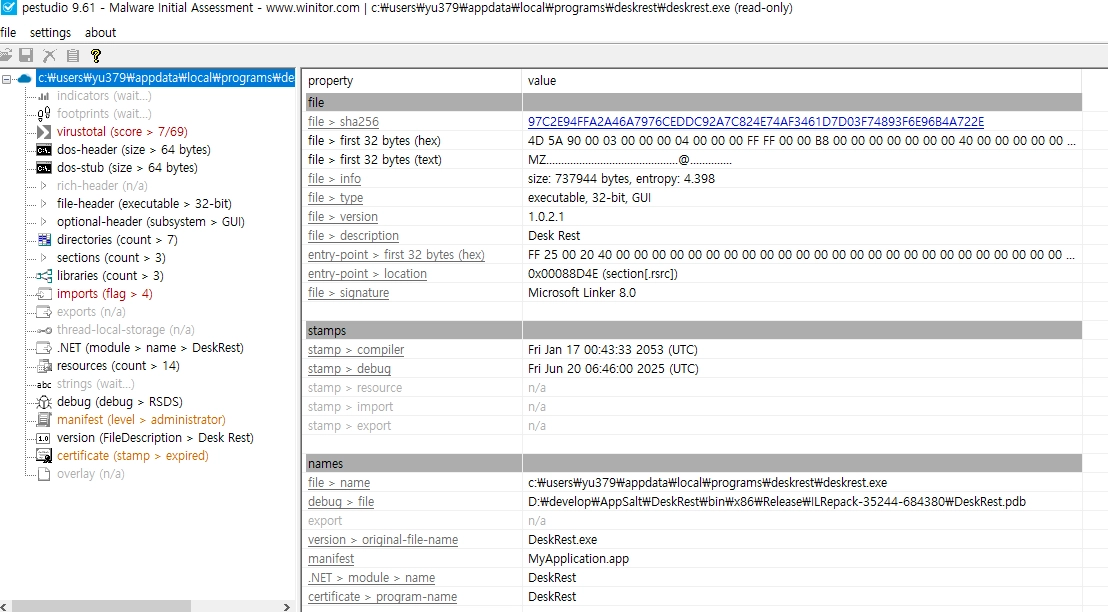
Task: Click the virustotal tree node icon
Action: [44, 131]
